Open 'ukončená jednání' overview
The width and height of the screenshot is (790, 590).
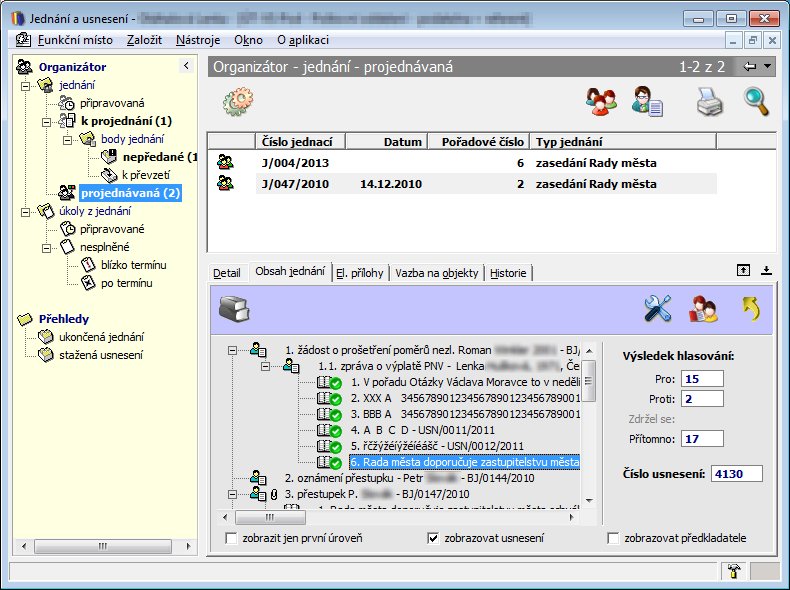click(101, 337)
